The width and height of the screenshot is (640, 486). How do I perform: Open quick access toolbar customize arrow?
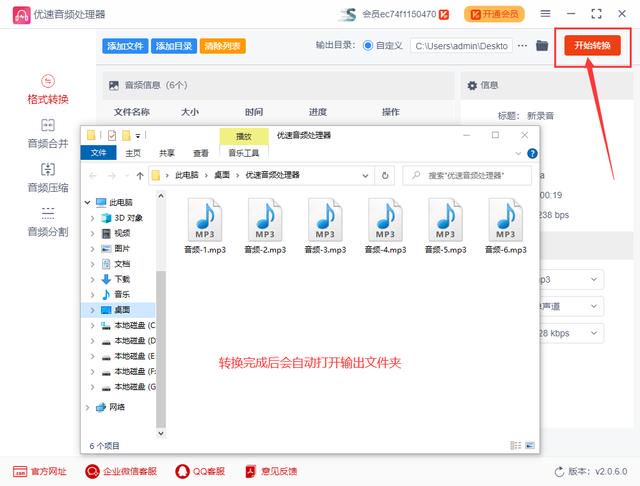[138, 136]
